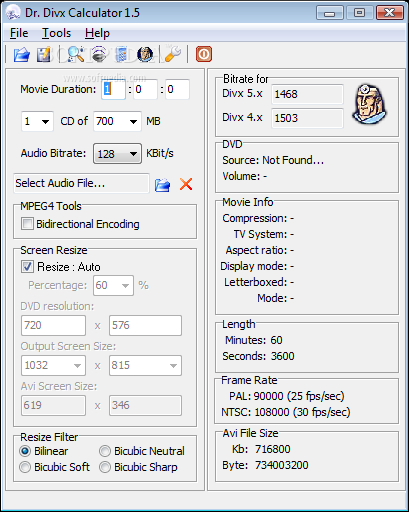
Task: Click Avi Screen Size height 346 field
Action: pyautogui.click(x=145, y=405)
